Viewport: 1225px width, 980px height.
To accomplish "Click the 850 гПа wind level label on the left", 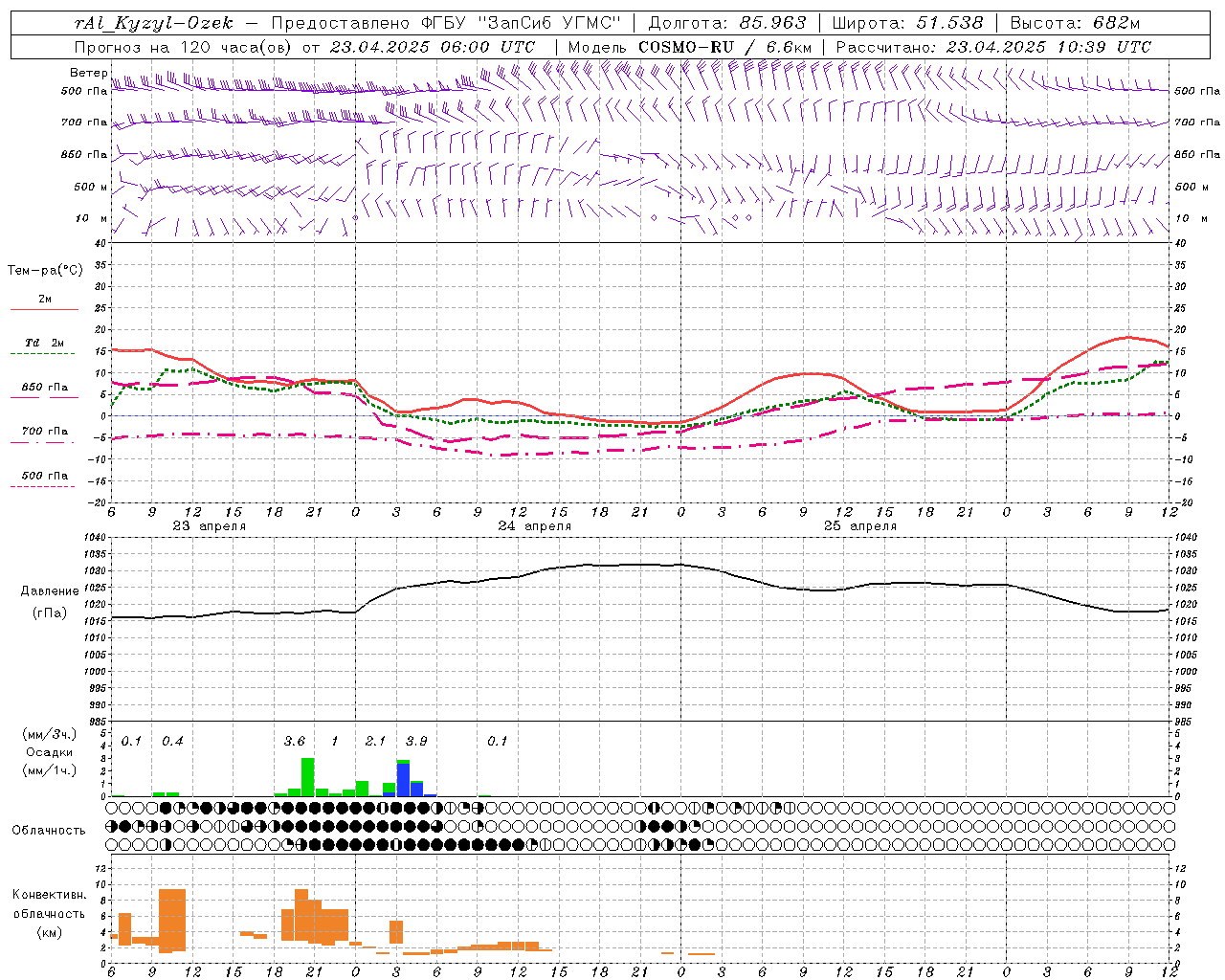I will pyautogui.click(x=84, y=155).
